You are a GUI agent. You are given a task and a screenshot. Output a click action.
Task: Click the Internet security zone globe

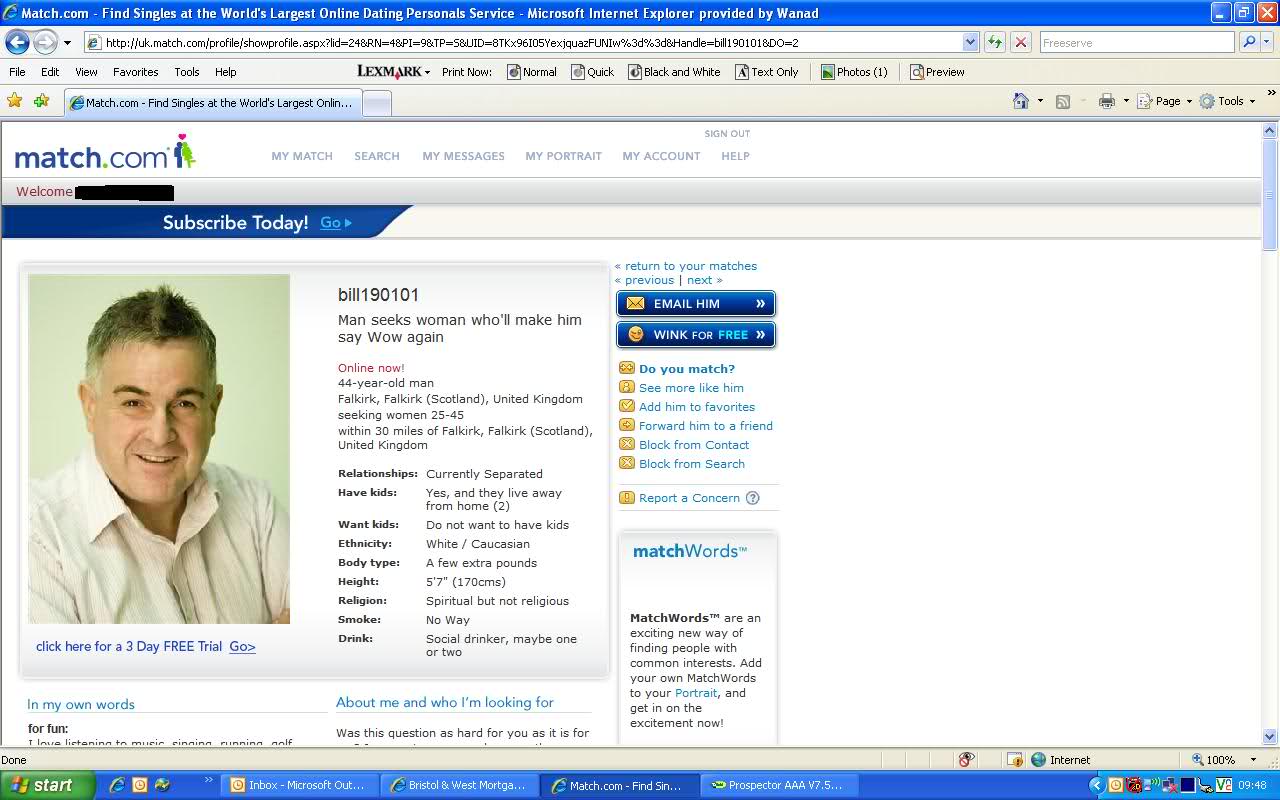click(x=1039, y=760)
